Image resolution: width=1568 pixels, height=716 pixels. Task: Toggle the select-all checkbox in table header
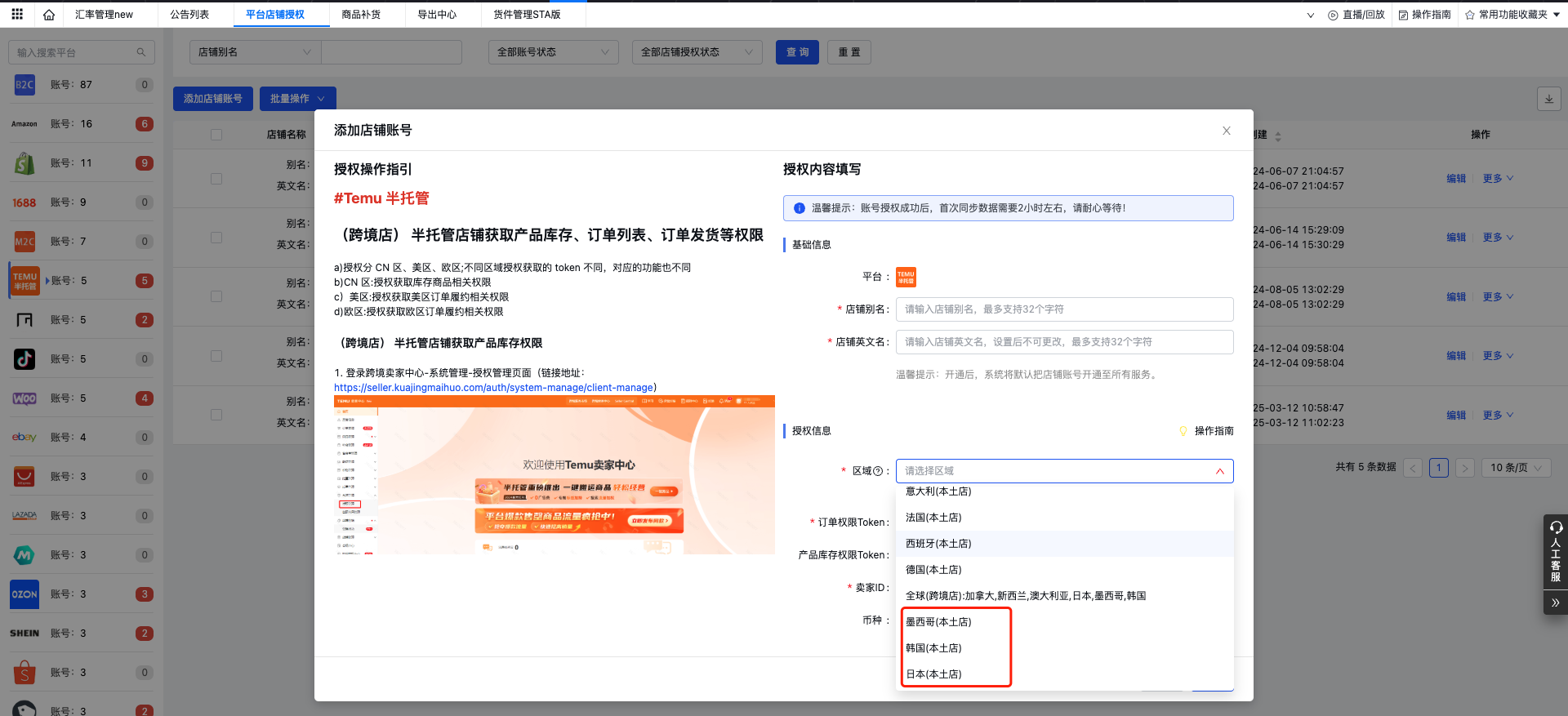click(x=216, y=135)
